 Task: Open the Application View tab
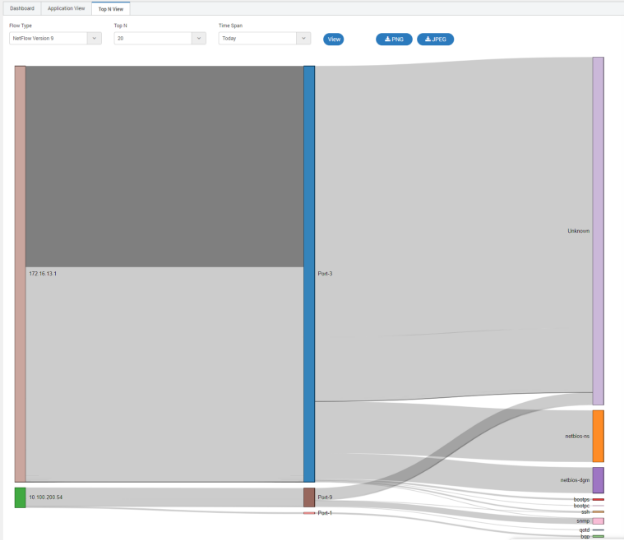66,8
